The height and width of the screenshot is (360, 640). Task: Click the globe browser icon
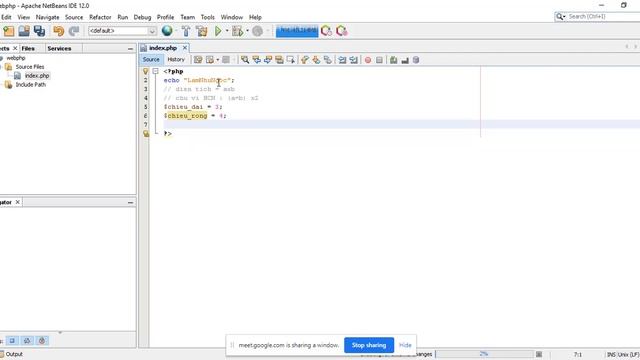point(167,31)
